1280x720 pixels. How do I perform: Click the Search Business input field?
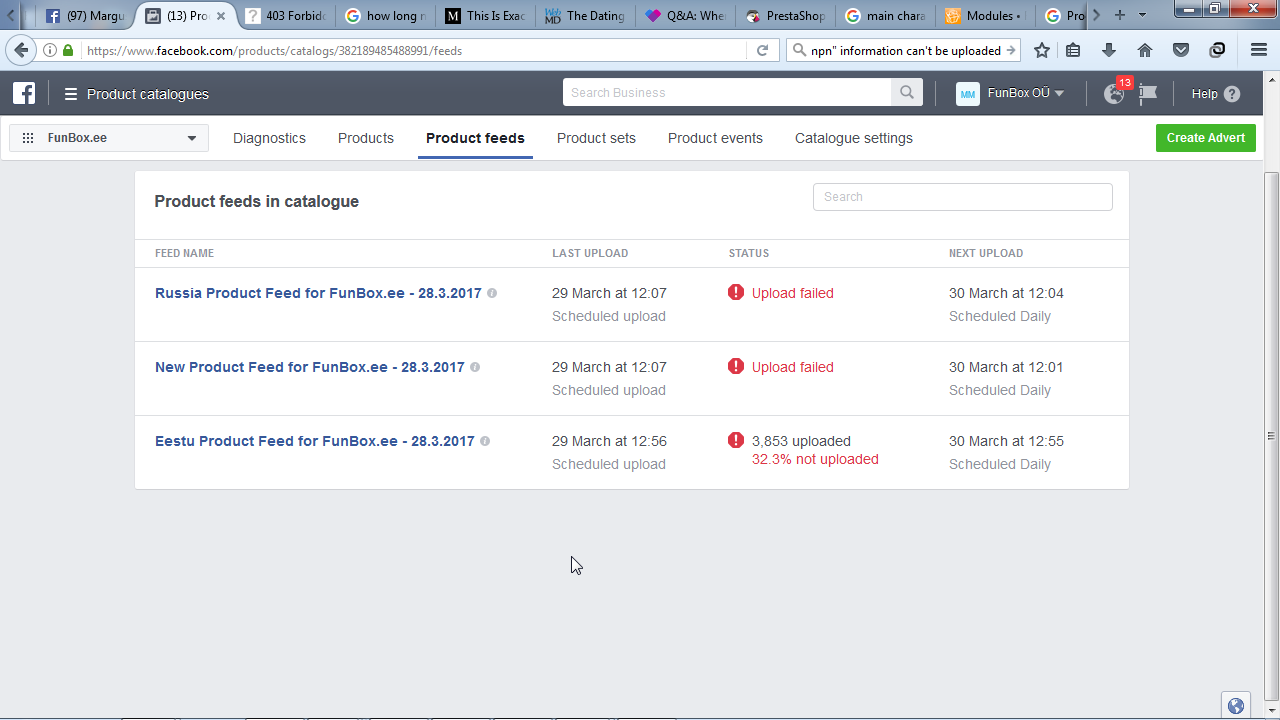click(x=727, y=93)
